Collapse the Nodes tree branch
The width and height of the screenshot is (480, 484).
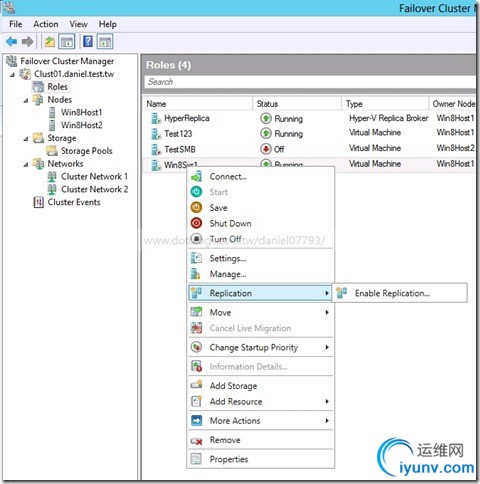coord(26,100)
